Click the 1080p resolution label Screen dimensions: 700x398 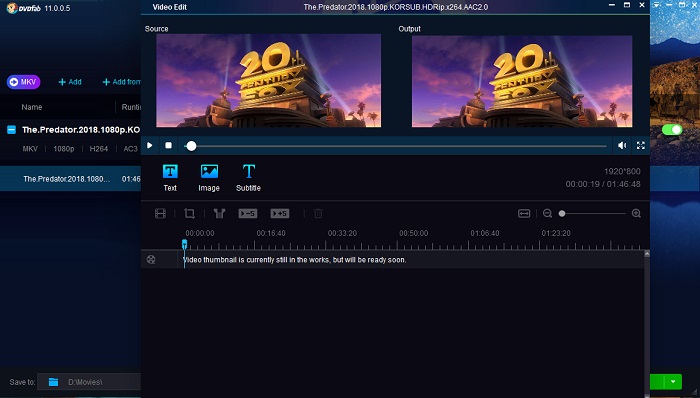pyautogui.click(x=64, y=149)
